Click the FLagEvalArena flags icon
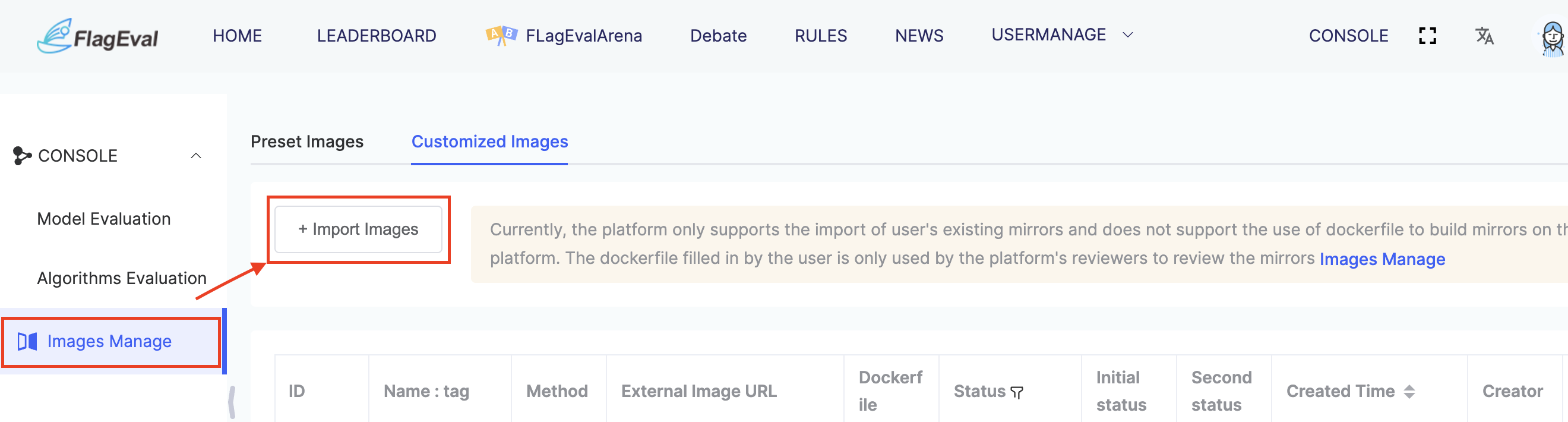1568x422 pixels. pyautogui.click(x=500, y=35)
